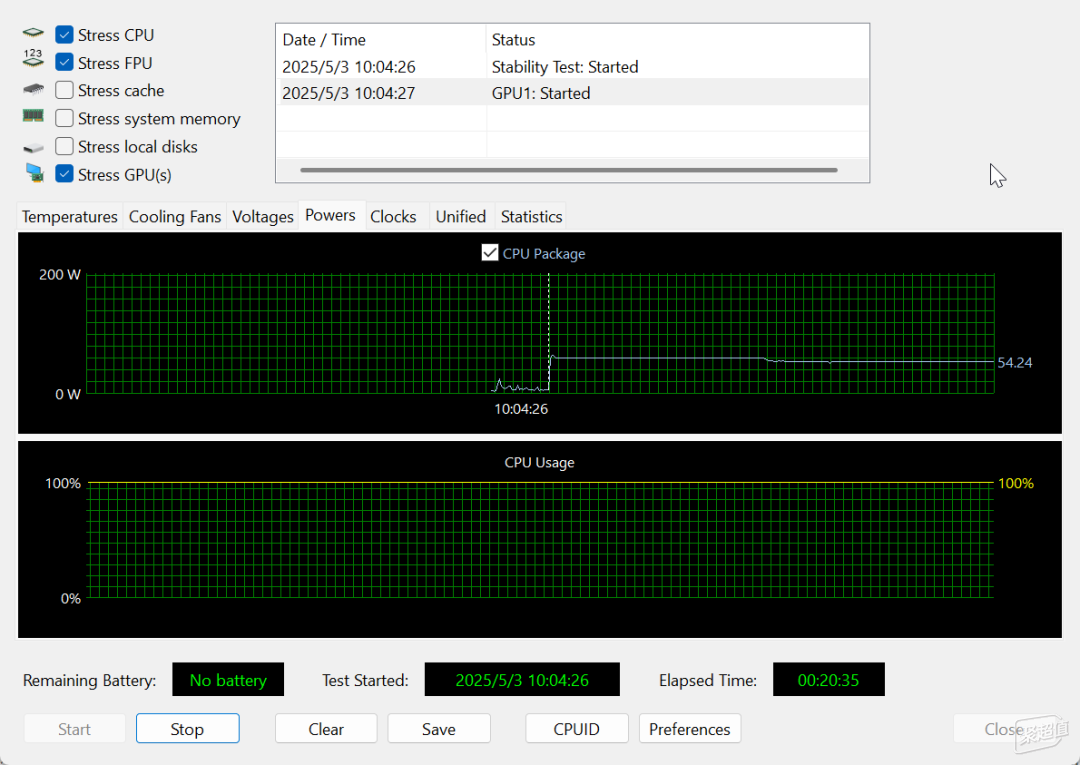Click the CPU Usage graph title

[539, 463]
